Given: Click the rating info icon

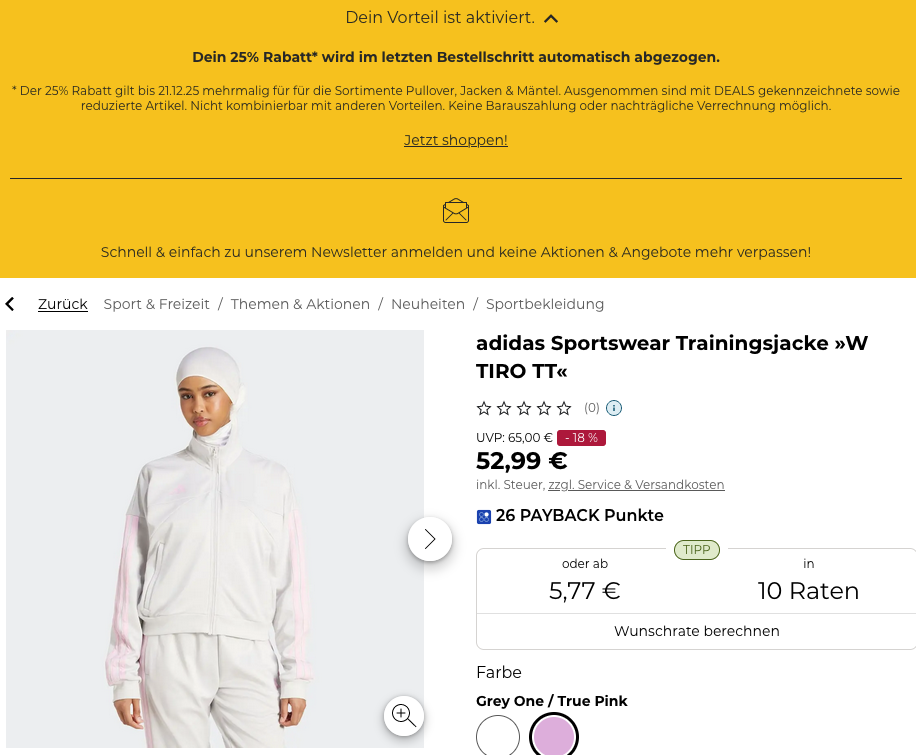Looking at the screenshot, I should point(614,408).
